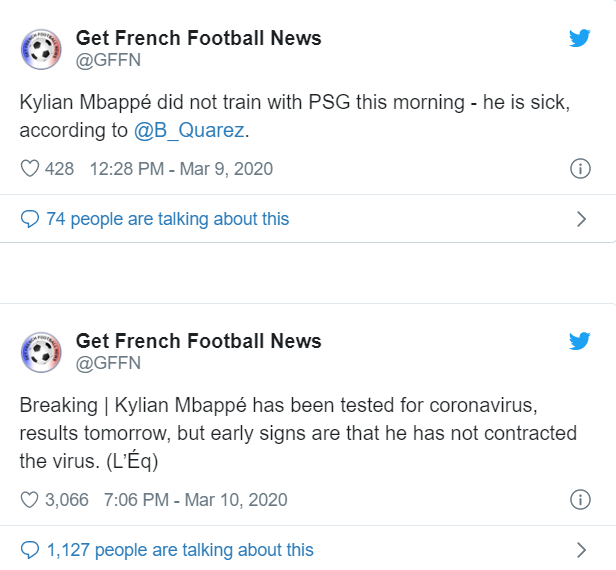The height and width of the screenshot is (570, 616).
Task: Click the coronavirus tweet body text
Action: coord(297,433)
